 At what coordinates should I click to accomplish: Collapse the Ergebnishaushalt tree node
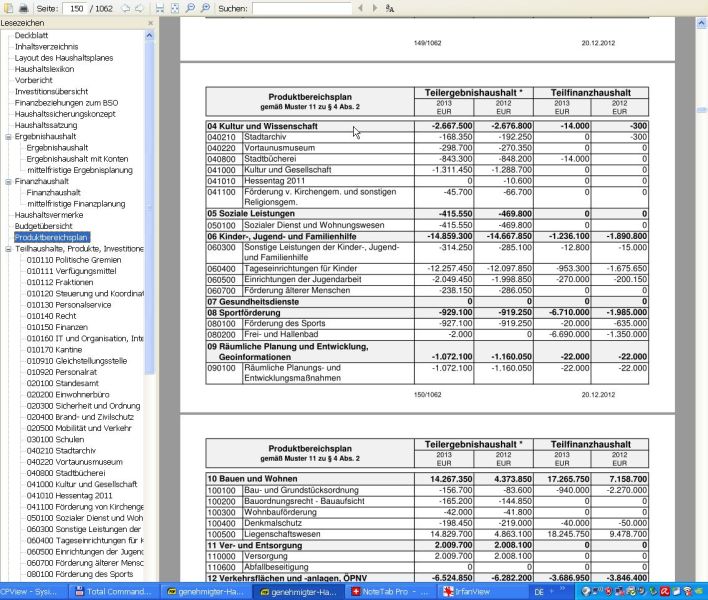[x=8, y=137]
